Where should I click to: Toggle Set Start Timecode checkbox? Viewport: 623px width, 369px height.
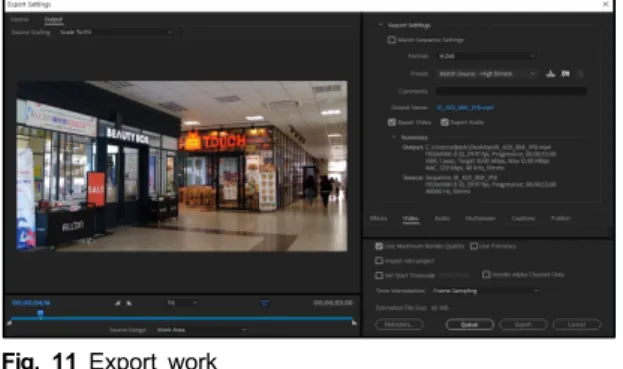pos(379,275)
